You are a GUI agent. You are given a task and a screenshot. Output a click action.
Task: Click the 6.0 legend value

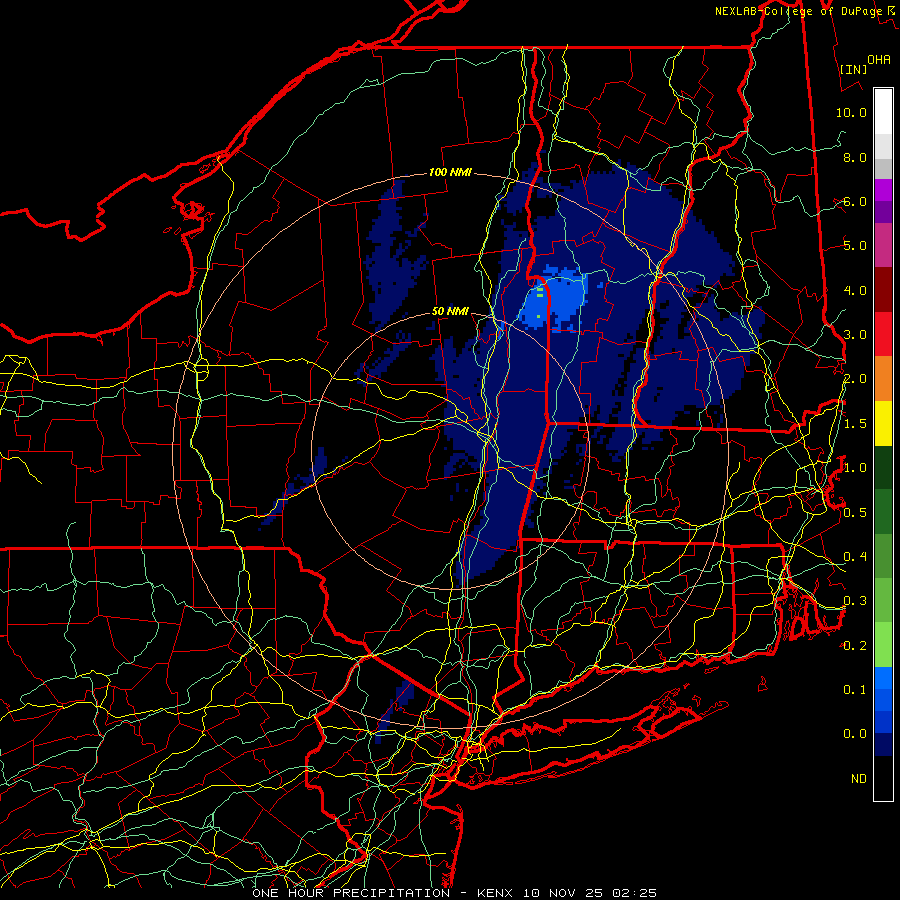(855, 201)
